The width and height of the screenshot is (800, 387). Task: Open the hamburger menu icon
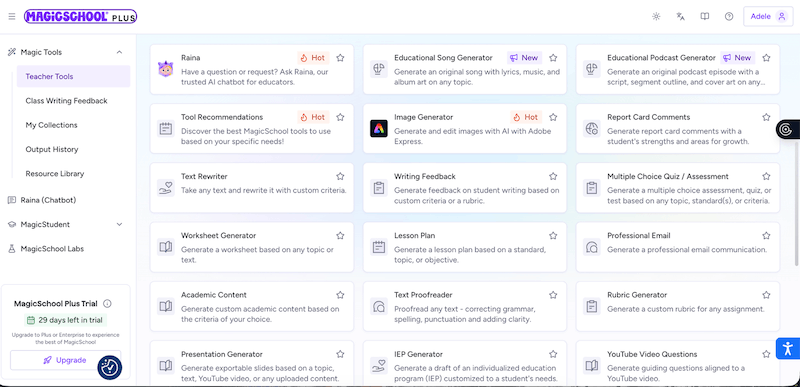pos(12,16)
